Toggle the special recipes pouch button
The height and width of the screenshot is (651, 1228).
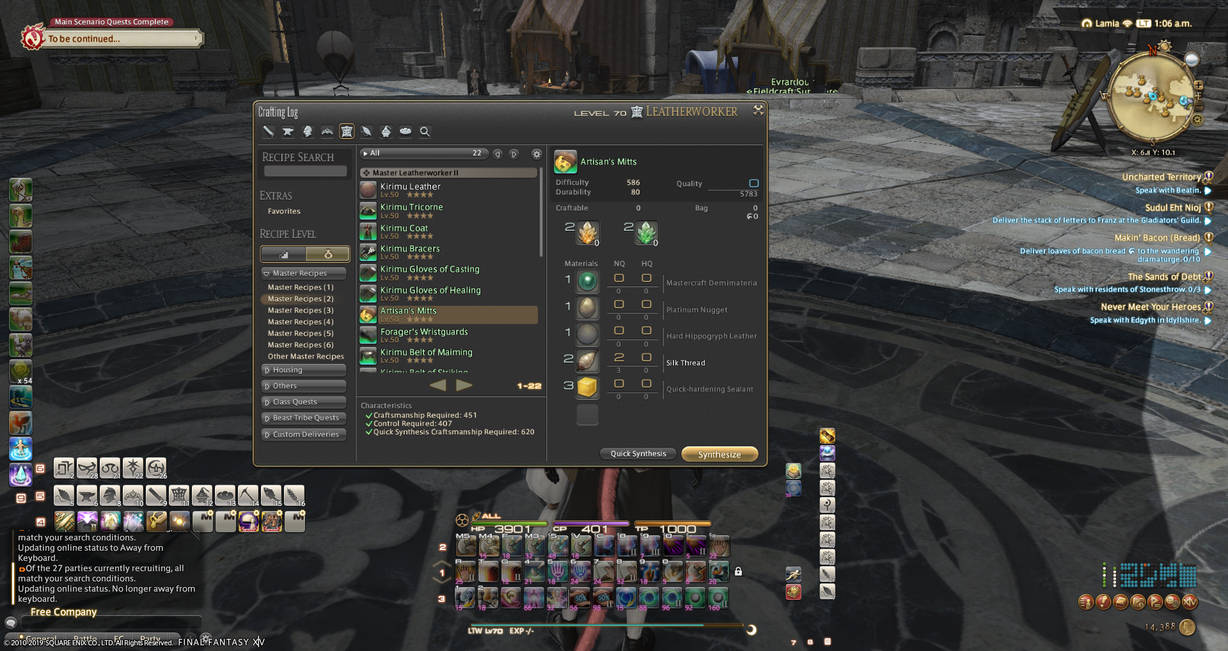(x=327, y=254)
